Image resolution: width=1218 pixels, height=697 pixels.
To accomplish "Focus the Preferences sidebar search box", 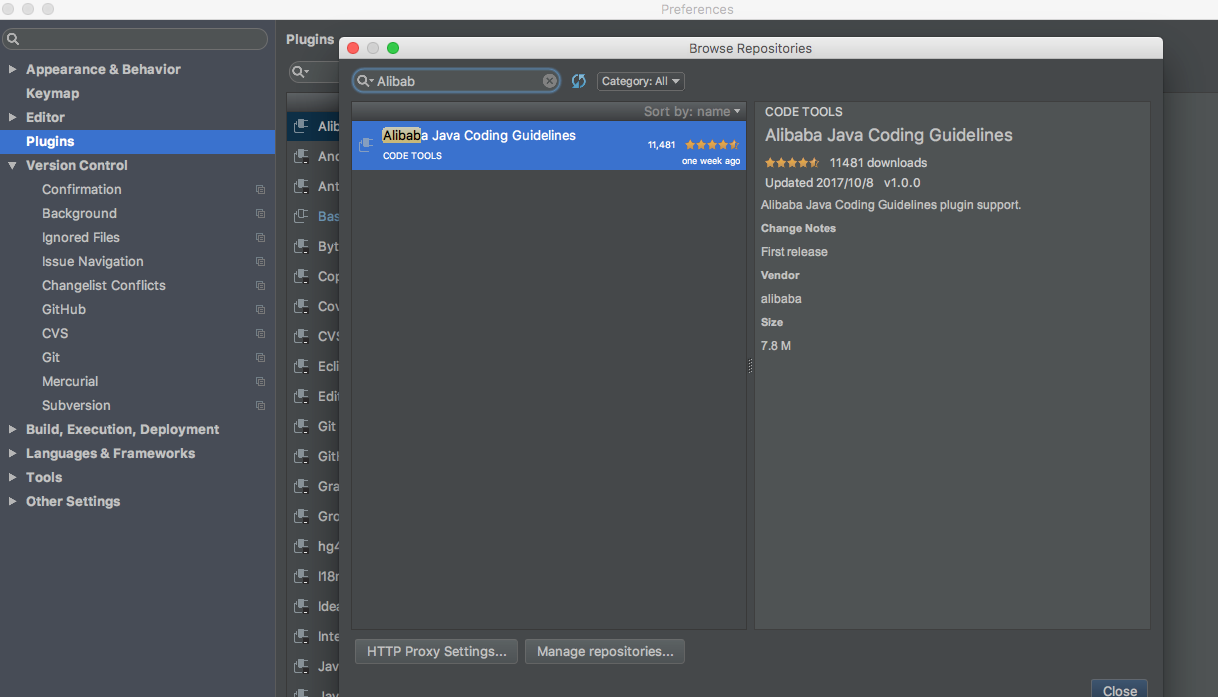I will click(x=135, y=39).
